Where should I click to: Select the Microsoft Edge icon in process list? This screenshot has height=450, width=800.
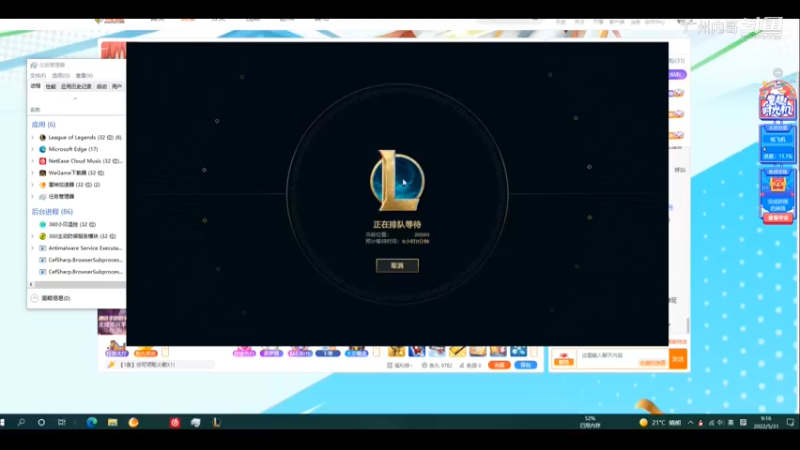[42, 149]
